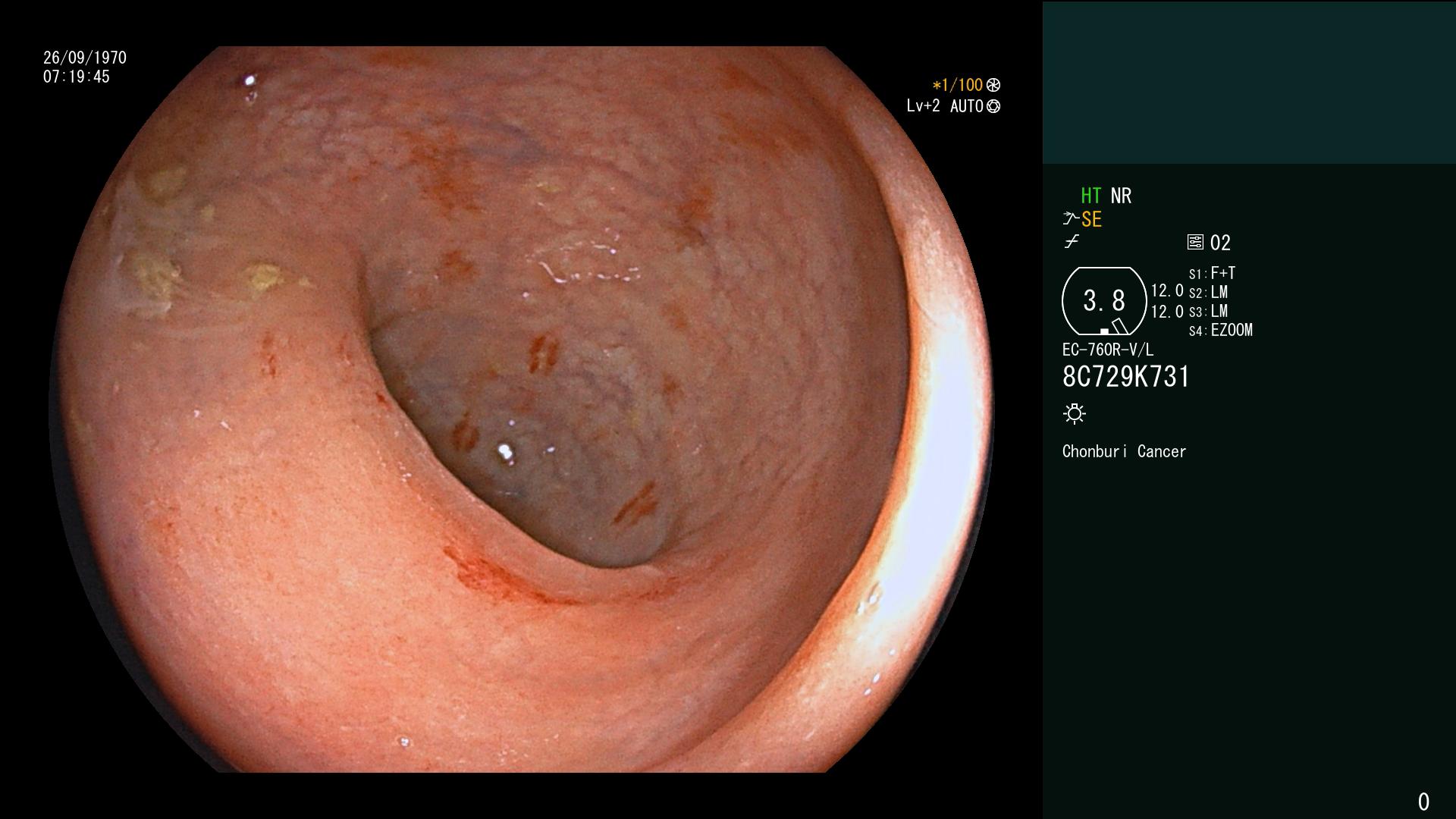Screen dimensions: 1456x819
Task: Click the S4 EZOOM switch label
Action: (1221, 330)
